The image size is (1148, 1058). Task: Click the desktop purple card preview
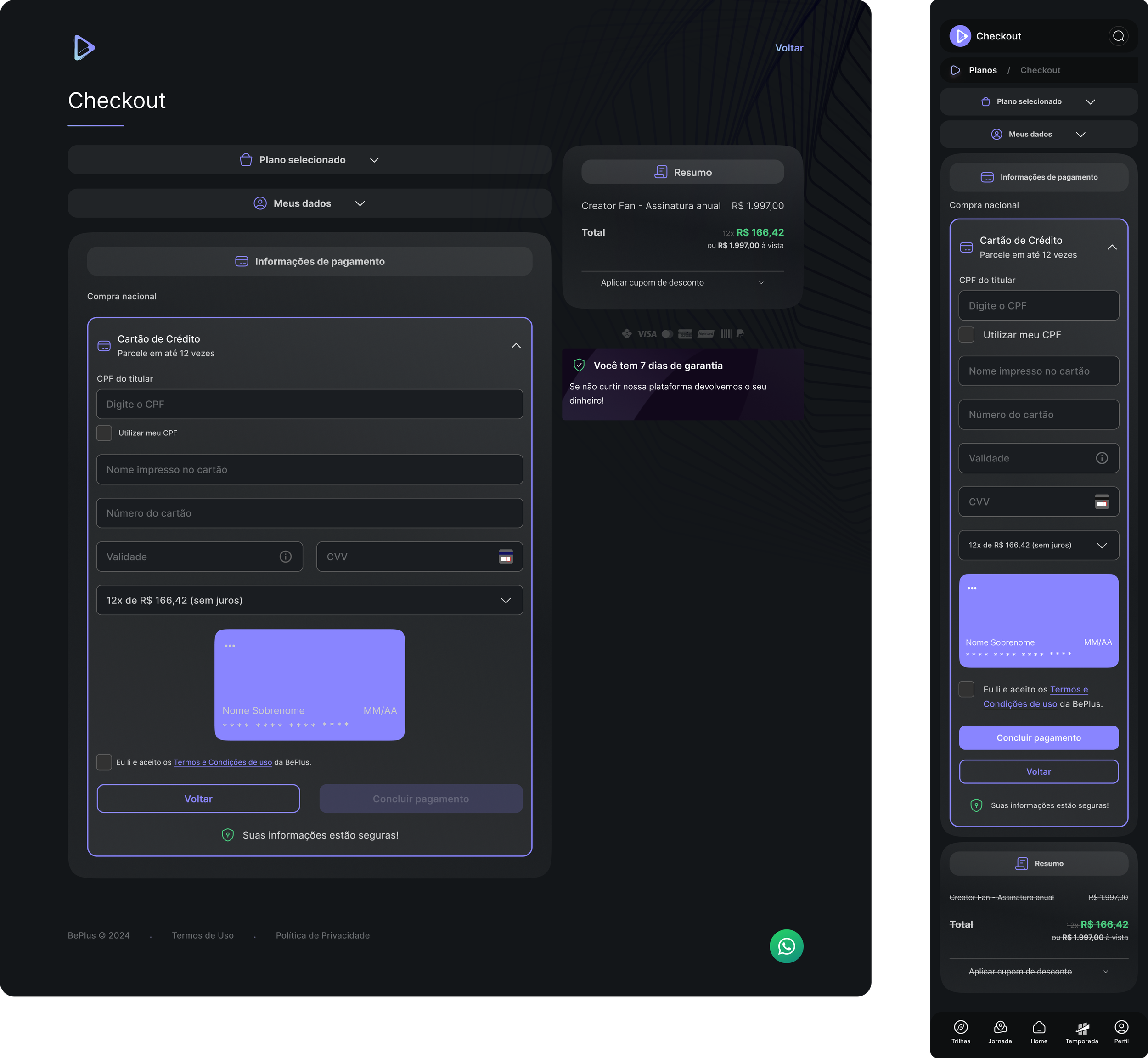coord(310,685)
